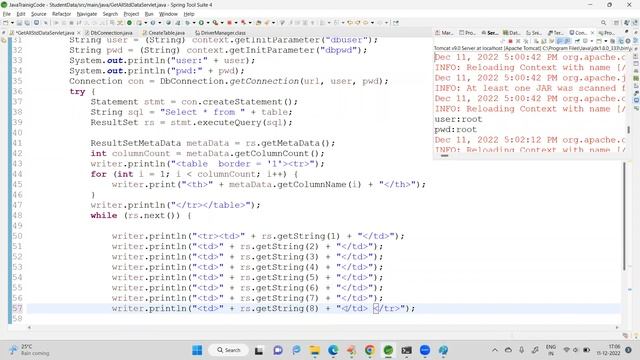Open the File menu
640x360 pixels.
click(7, 14)
